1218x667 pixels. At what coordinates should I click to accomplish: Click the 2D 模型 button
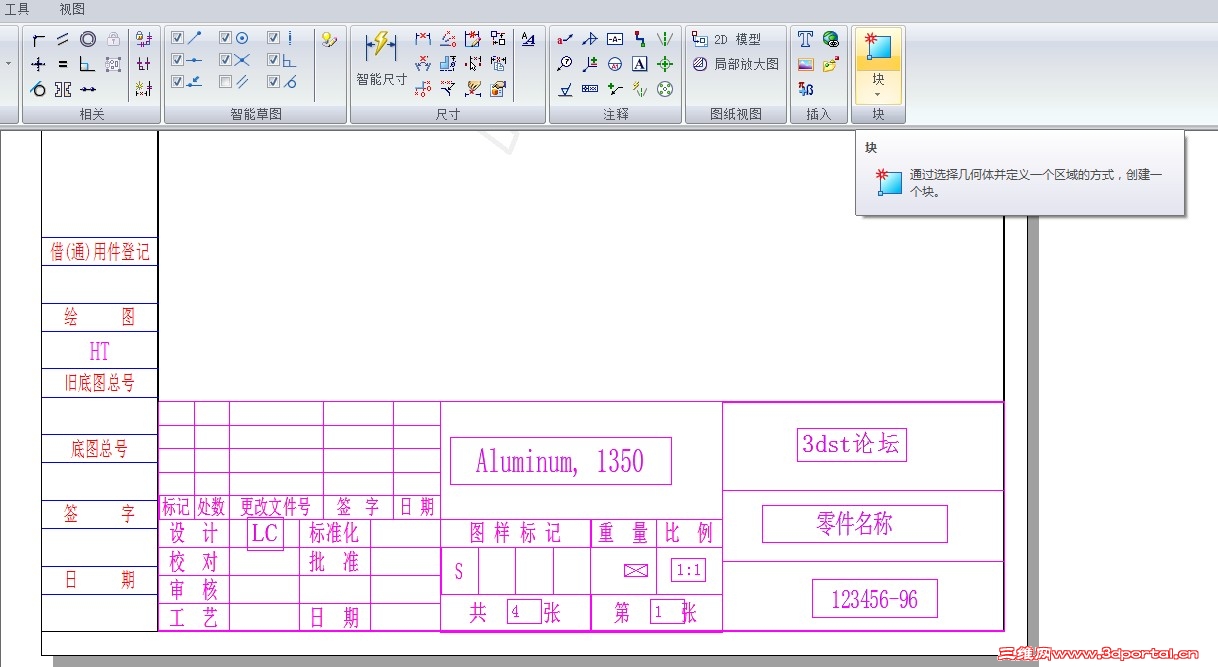(727, 40)
